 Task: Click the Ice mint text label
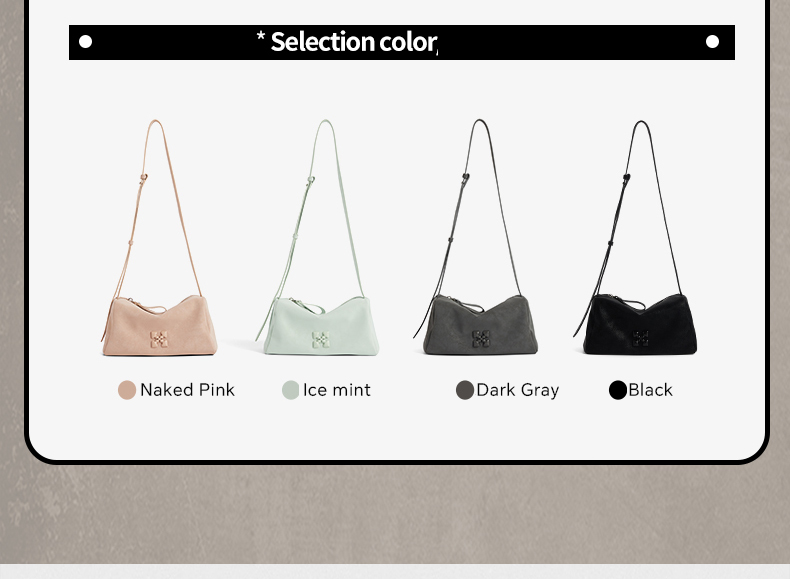(x=337, y=390)
